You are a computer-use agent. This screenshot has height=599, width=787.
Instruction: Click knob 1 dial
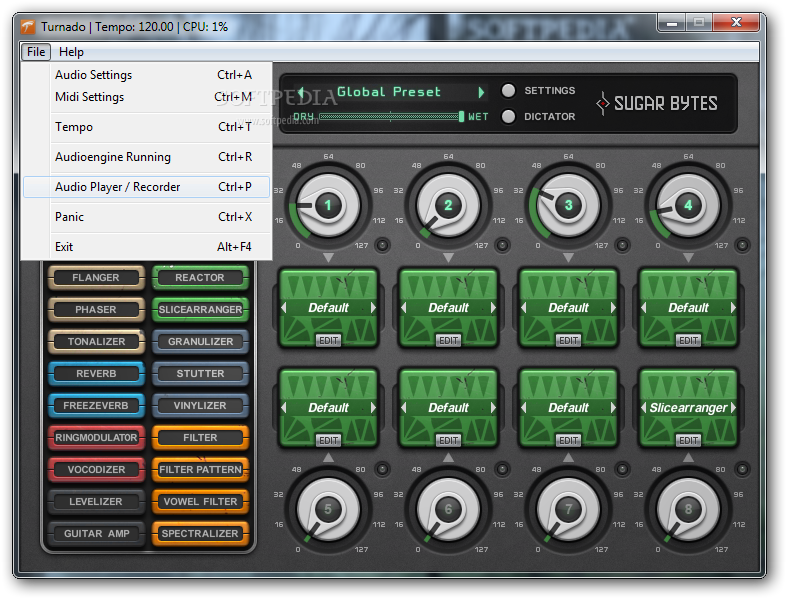click(x=328, y=205)
